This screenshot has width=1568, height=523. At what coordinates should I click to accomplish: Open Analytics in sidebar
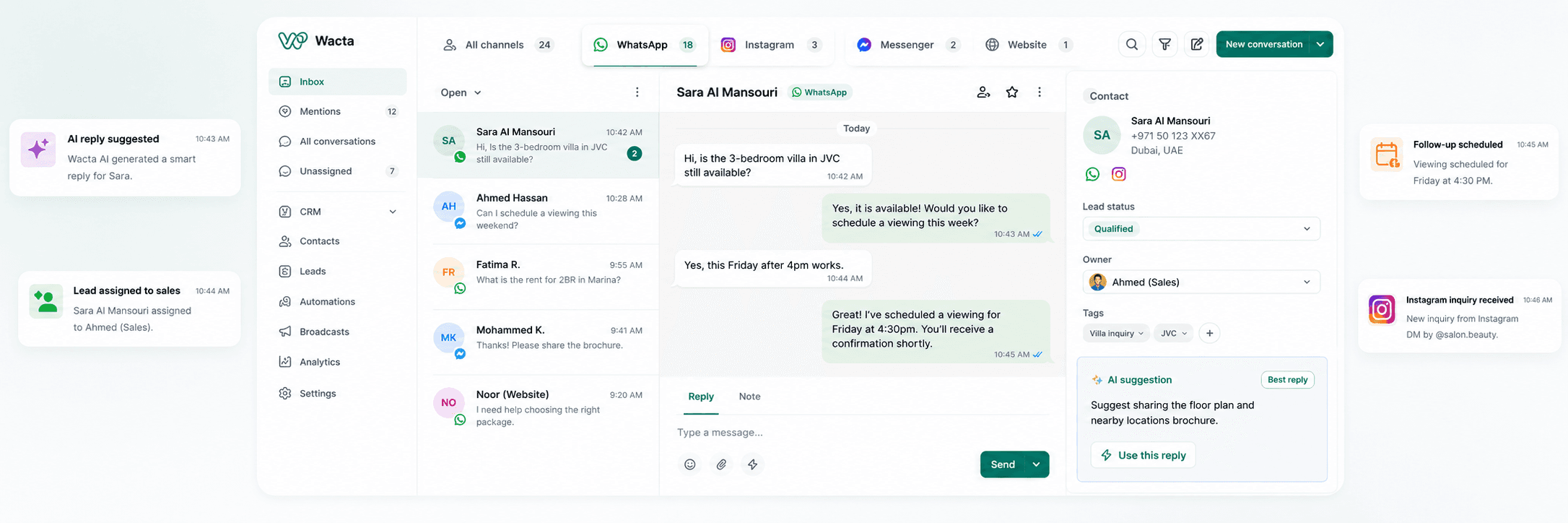[338, 363]
